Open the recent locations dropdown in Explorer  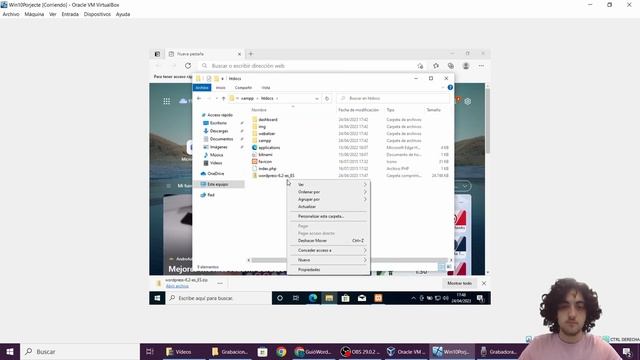point(216,98)
